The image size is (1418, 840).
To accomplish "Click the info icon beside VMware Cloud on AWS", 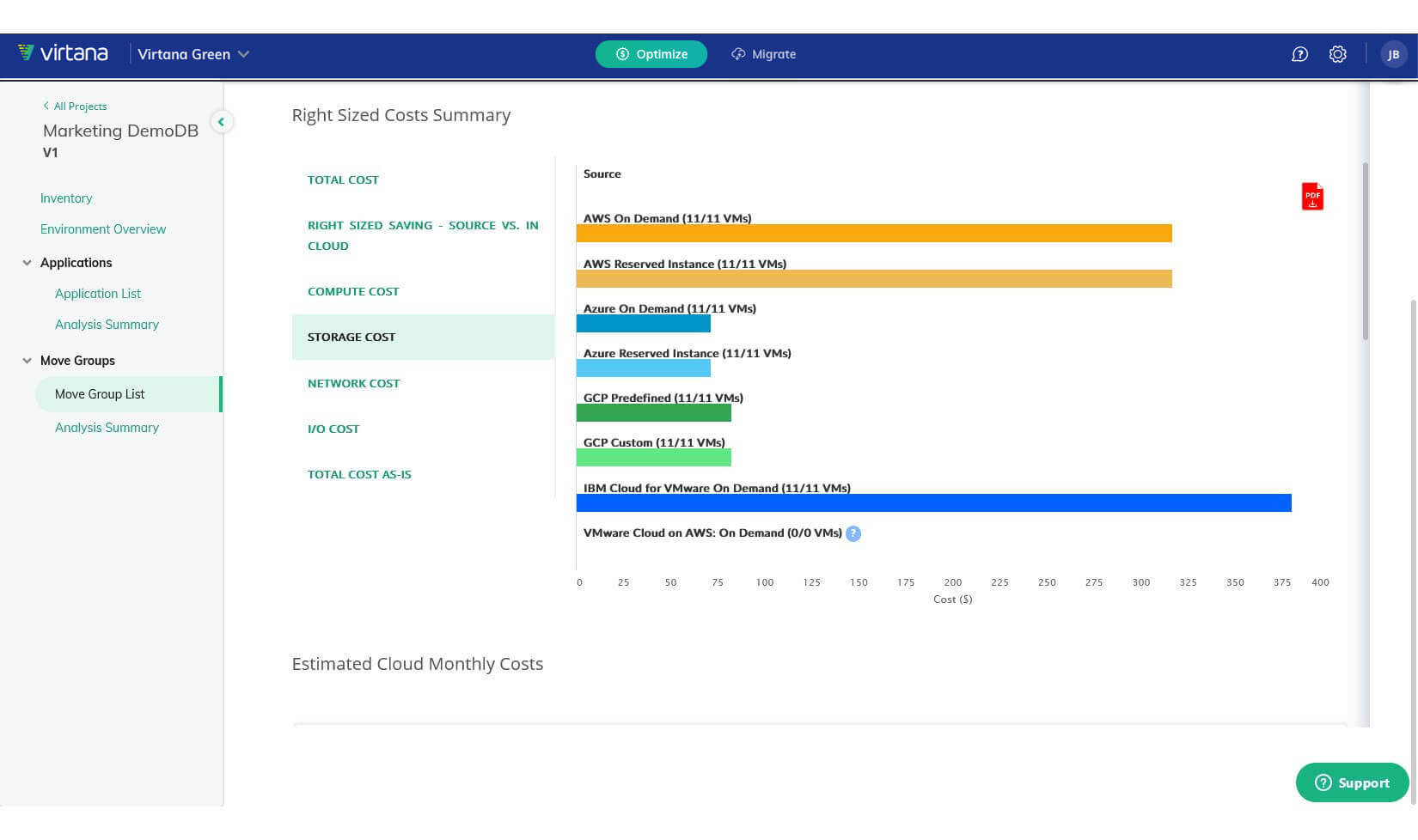I will tap(853, 533).
